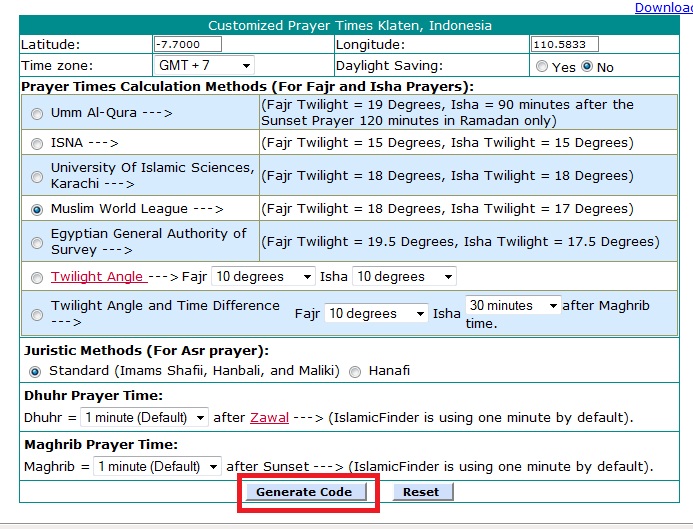The width and height of the screenshot is (693, 529).
Task: Set Daylight Saving to No
Action: point(587,67)
